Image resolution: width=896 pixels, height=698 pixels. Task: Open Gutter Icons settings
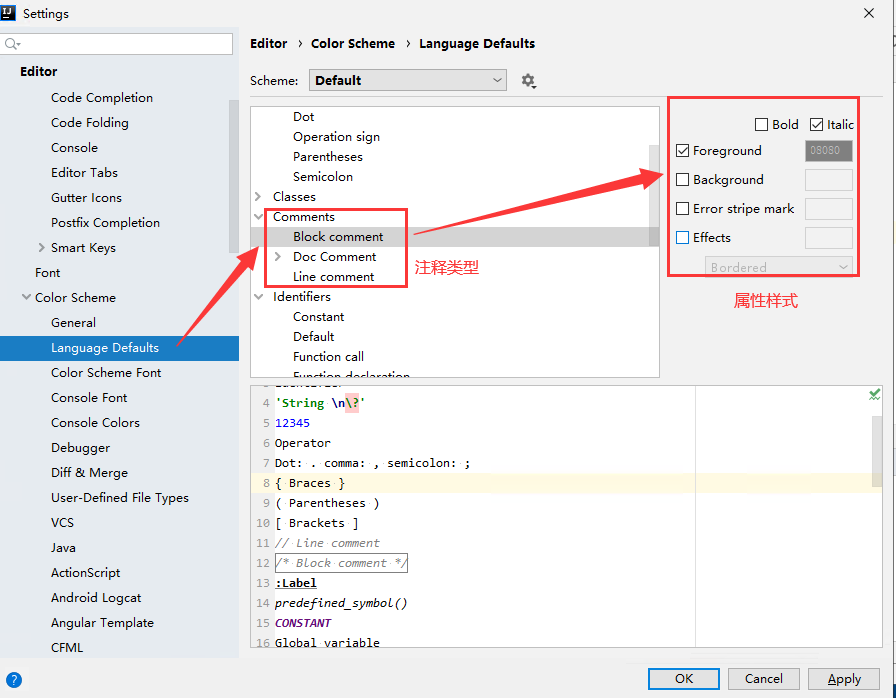(x=86, y=198)
